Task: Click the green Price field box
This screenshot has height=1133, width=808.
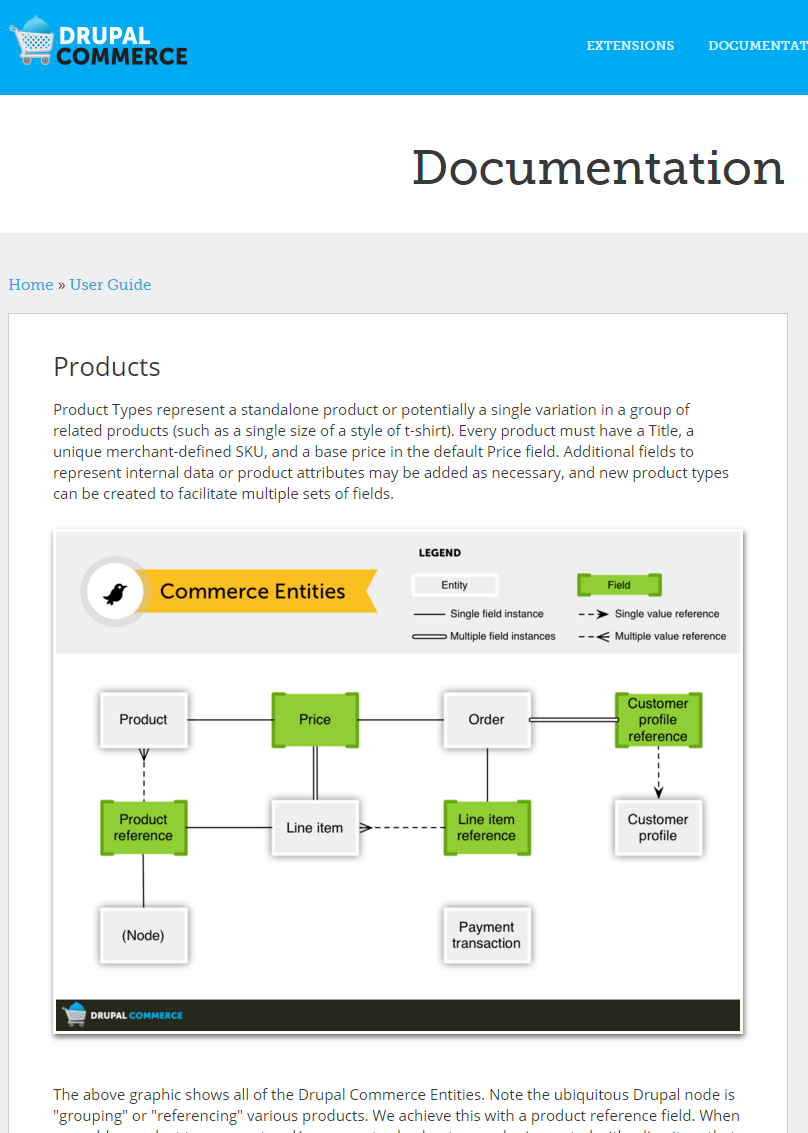Action: [x=315, y=720]
